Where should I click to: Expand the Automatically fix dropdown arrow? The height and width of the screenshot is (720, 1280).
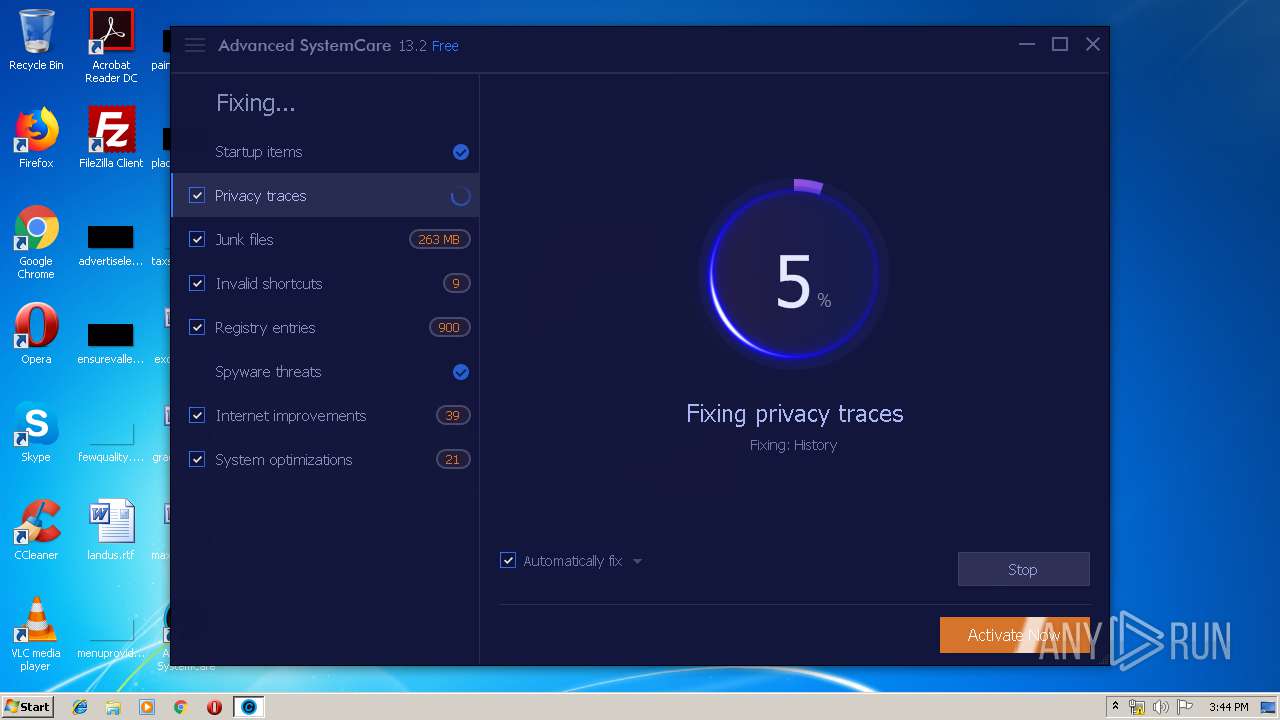638,561
